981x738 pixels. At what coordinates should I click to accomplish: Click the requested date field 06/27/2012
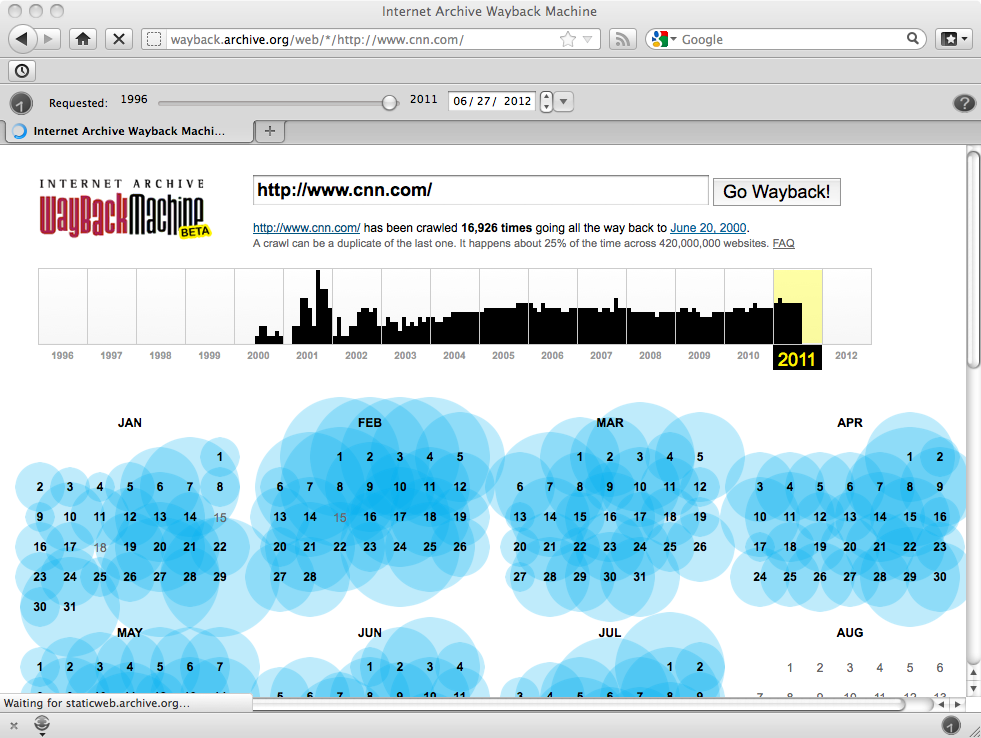pos(492,101)
